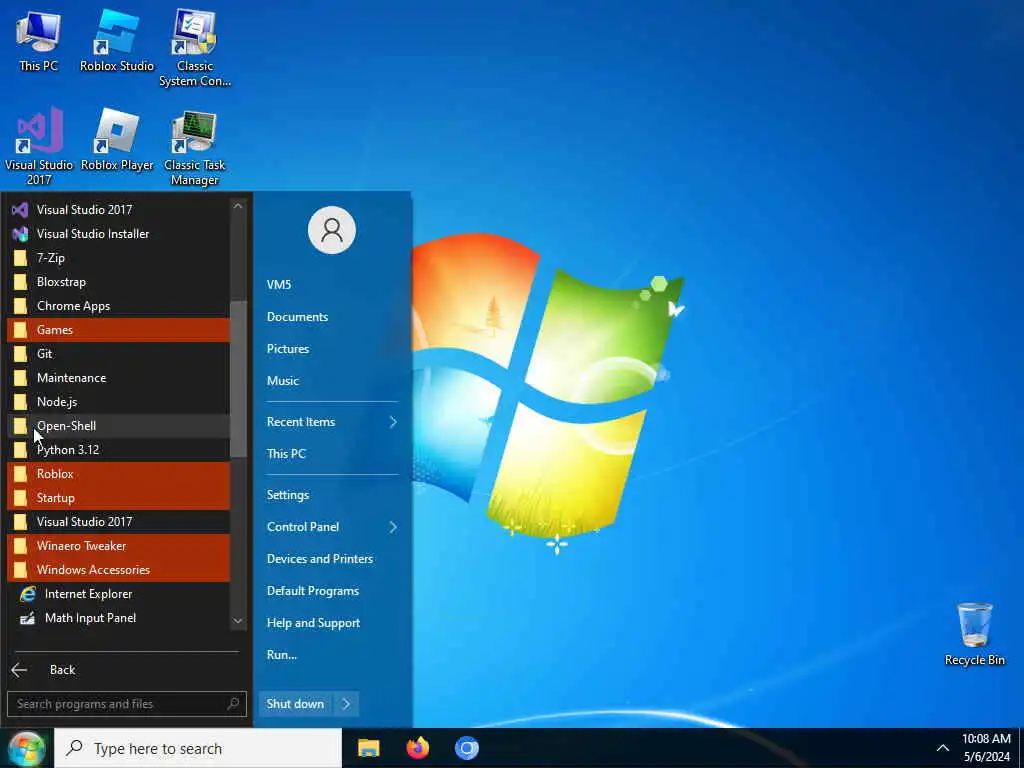Open Classic Task Manager desktop shortcut
Image resolution: width=1024 pixels, height=768 pixels.
[195, 148]
